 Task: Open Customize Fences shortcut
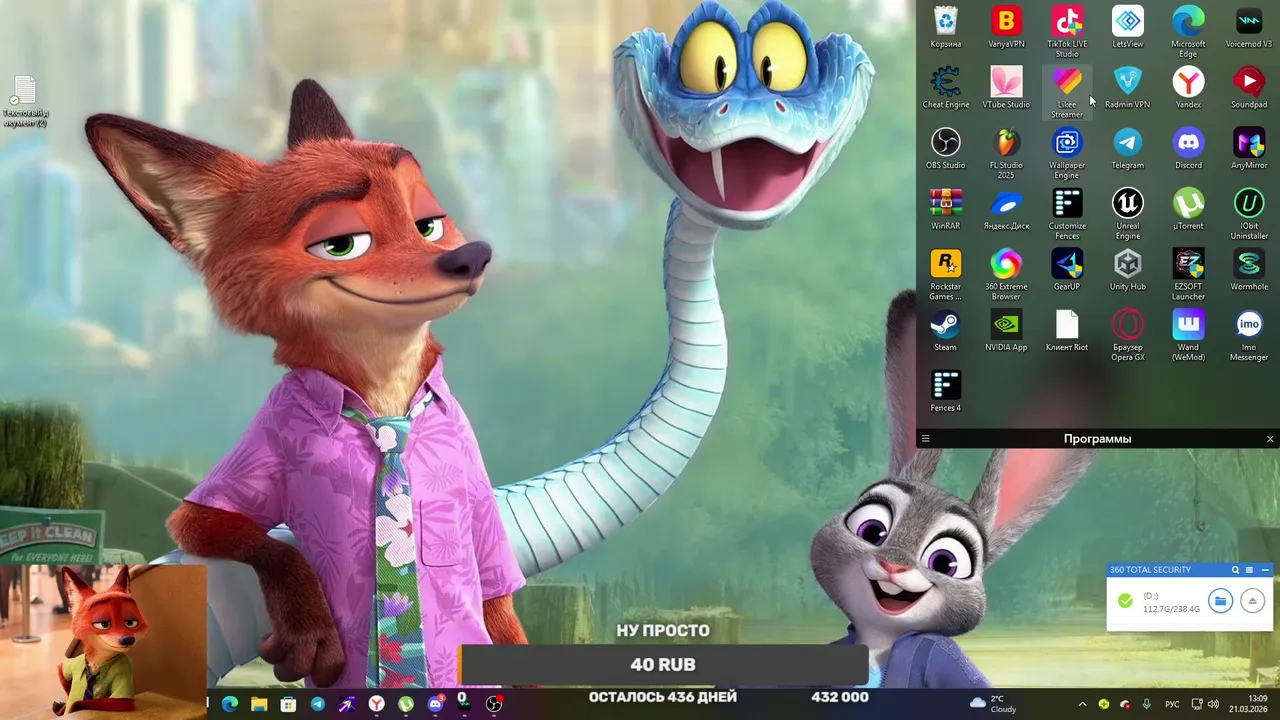coord(1067,214)
